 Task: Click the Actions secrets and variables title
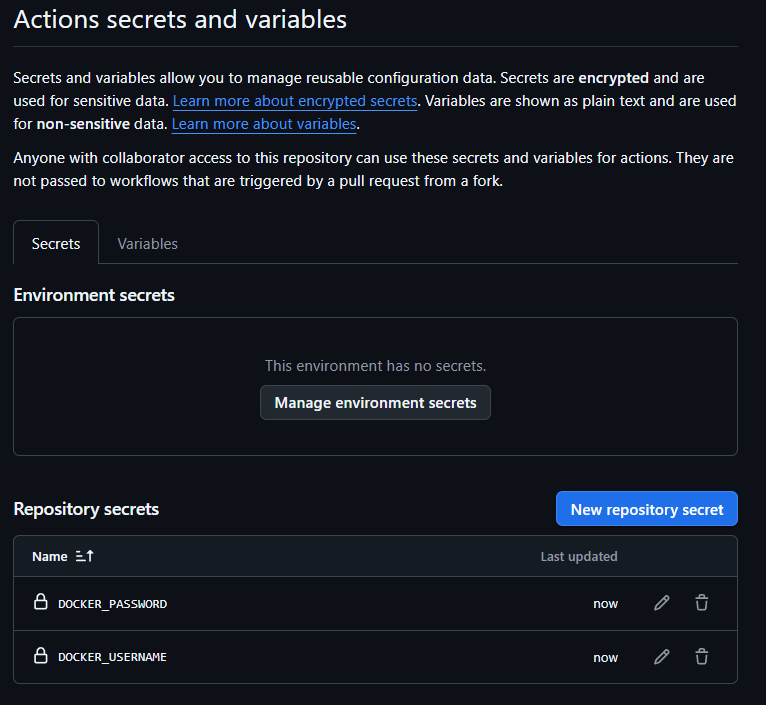click(180, 20)
